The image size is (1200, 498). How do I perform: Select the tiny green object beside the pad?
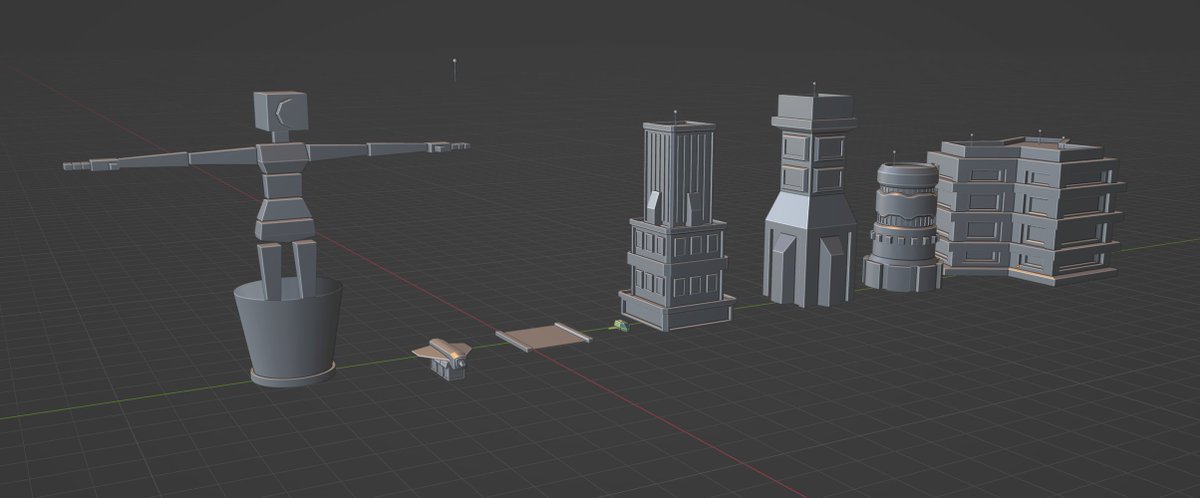click(621, 325)
